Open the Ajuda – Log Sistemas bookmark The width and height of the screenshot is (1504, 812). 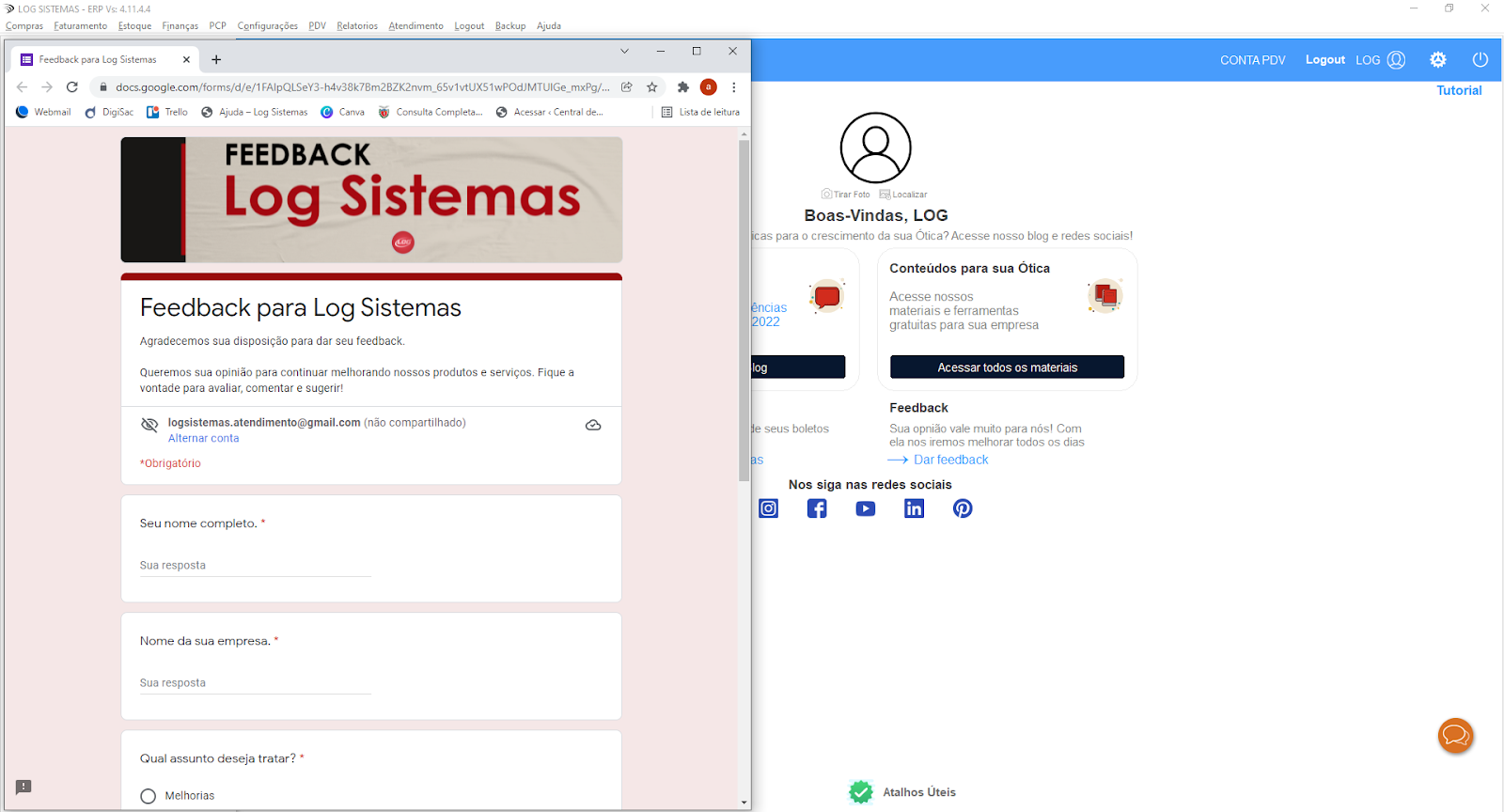(x=255, y=112)
